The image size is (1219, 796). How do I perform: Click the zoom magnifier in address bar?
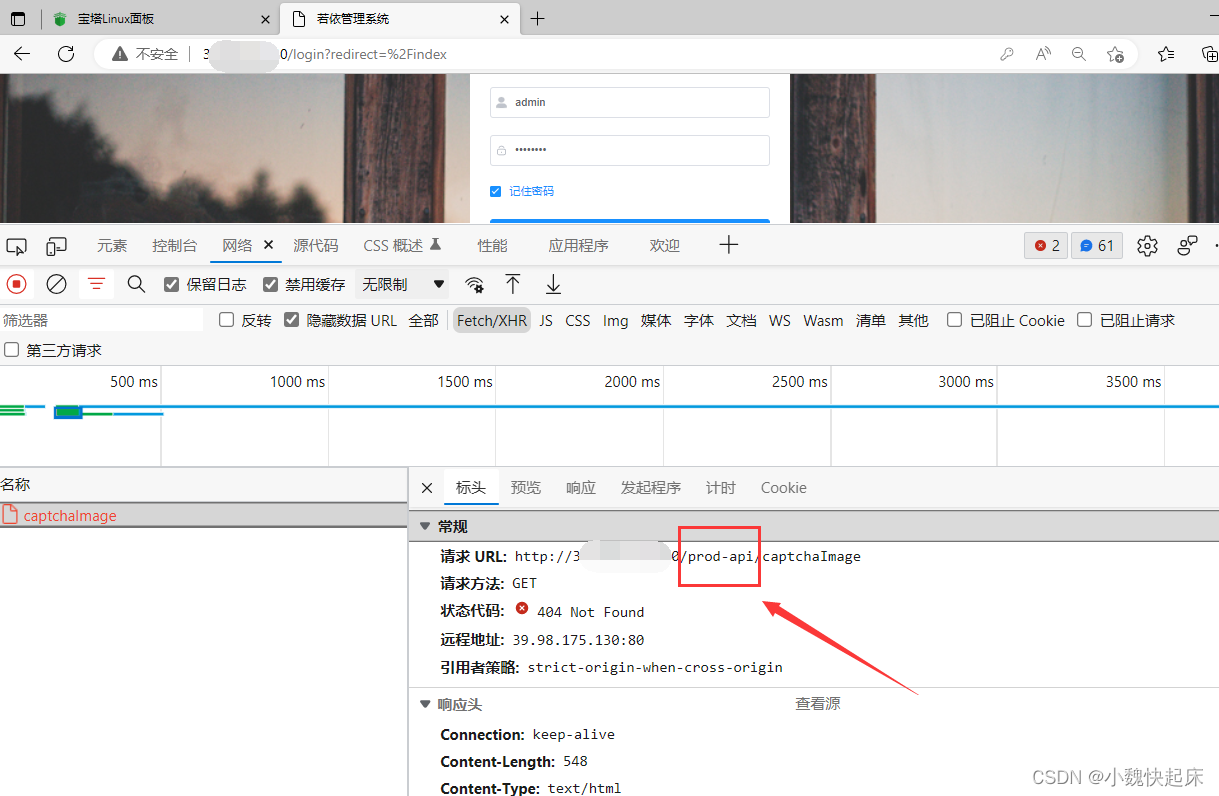click(x=1079, y=54)
